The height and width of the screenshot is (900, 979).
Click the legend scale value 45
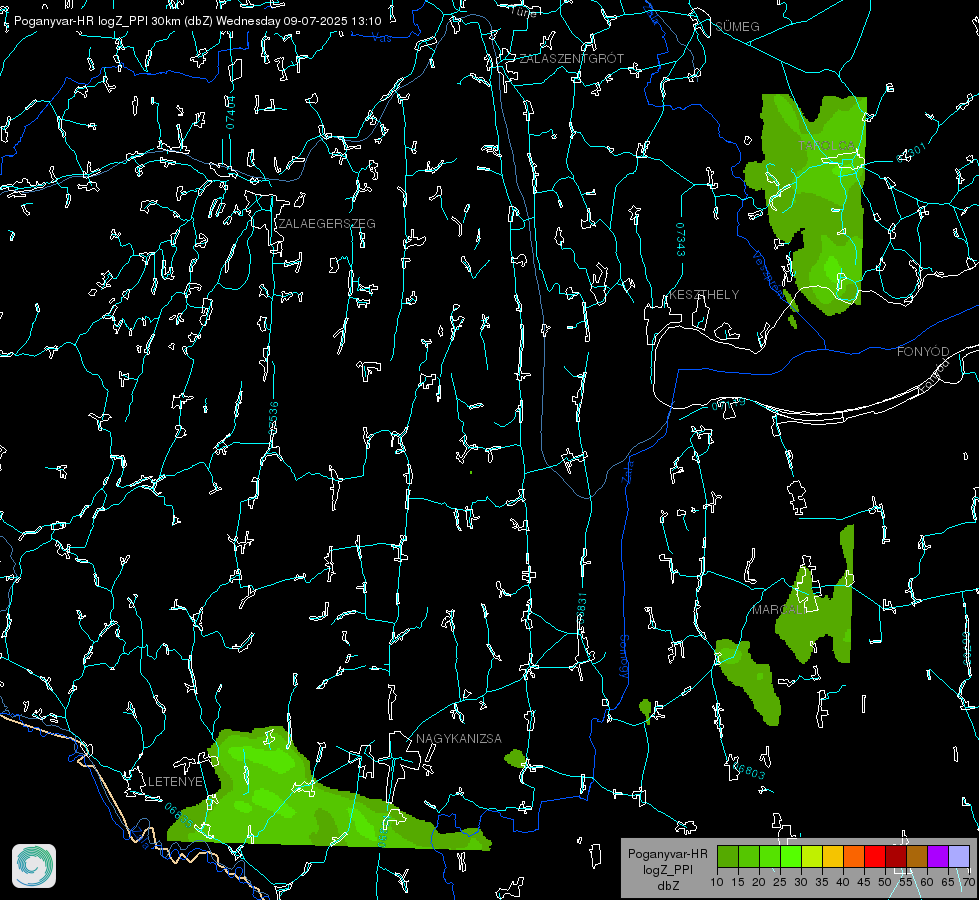coord(864,883)
